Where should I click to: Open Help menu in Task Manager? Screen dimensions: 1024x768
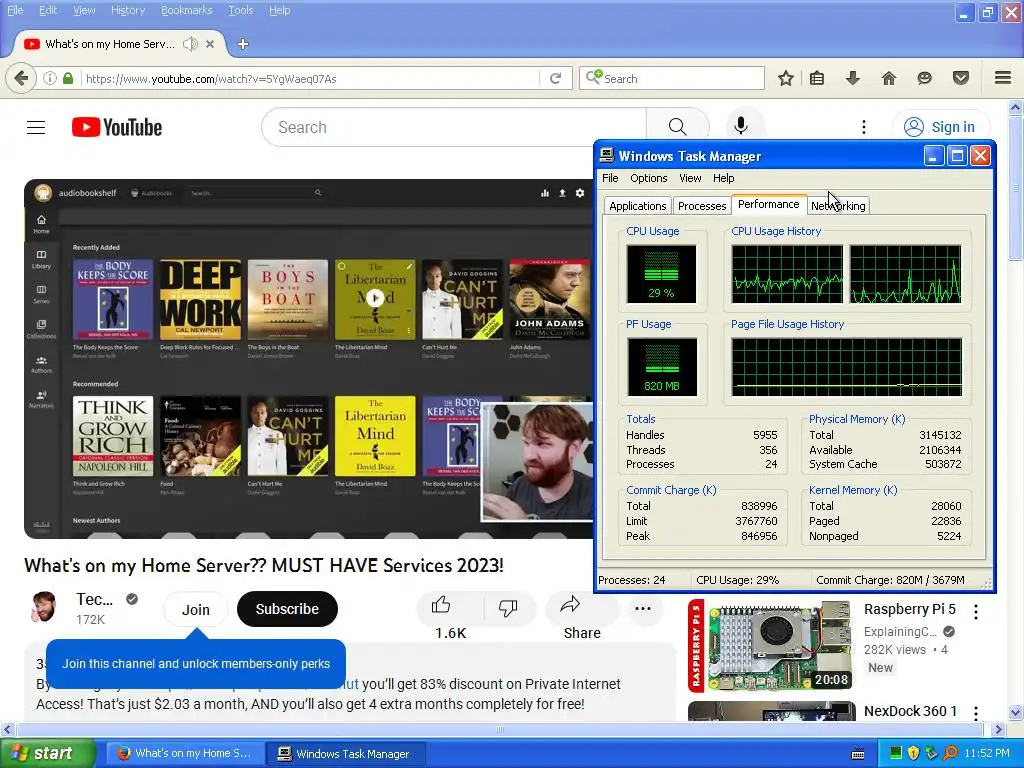tap(723, 178)
